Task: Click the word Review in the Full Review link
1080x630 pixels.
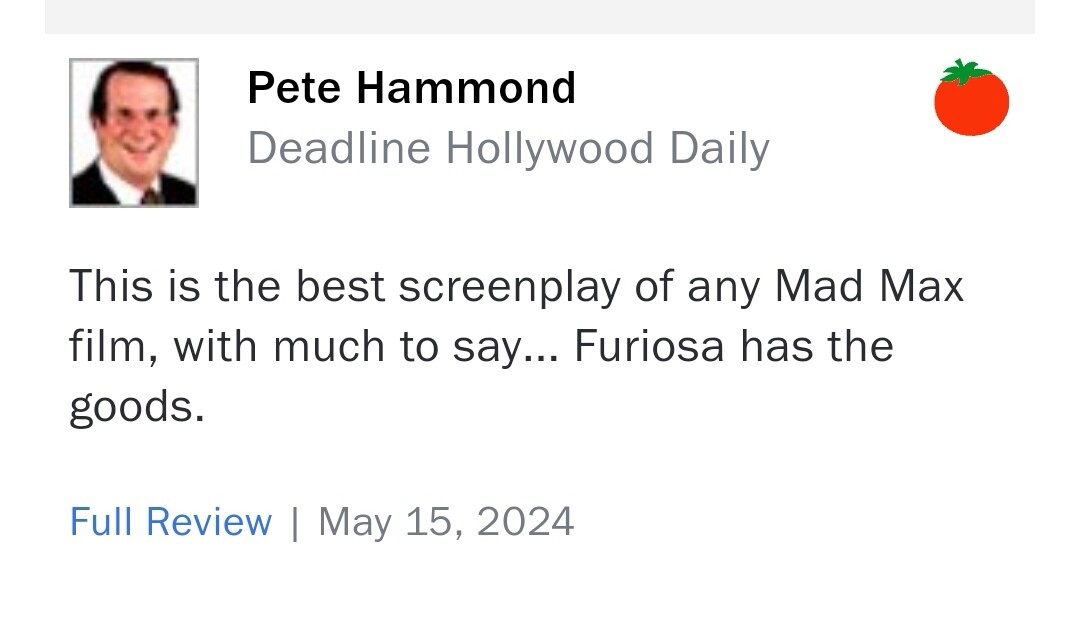Action: tap(208, 522)
